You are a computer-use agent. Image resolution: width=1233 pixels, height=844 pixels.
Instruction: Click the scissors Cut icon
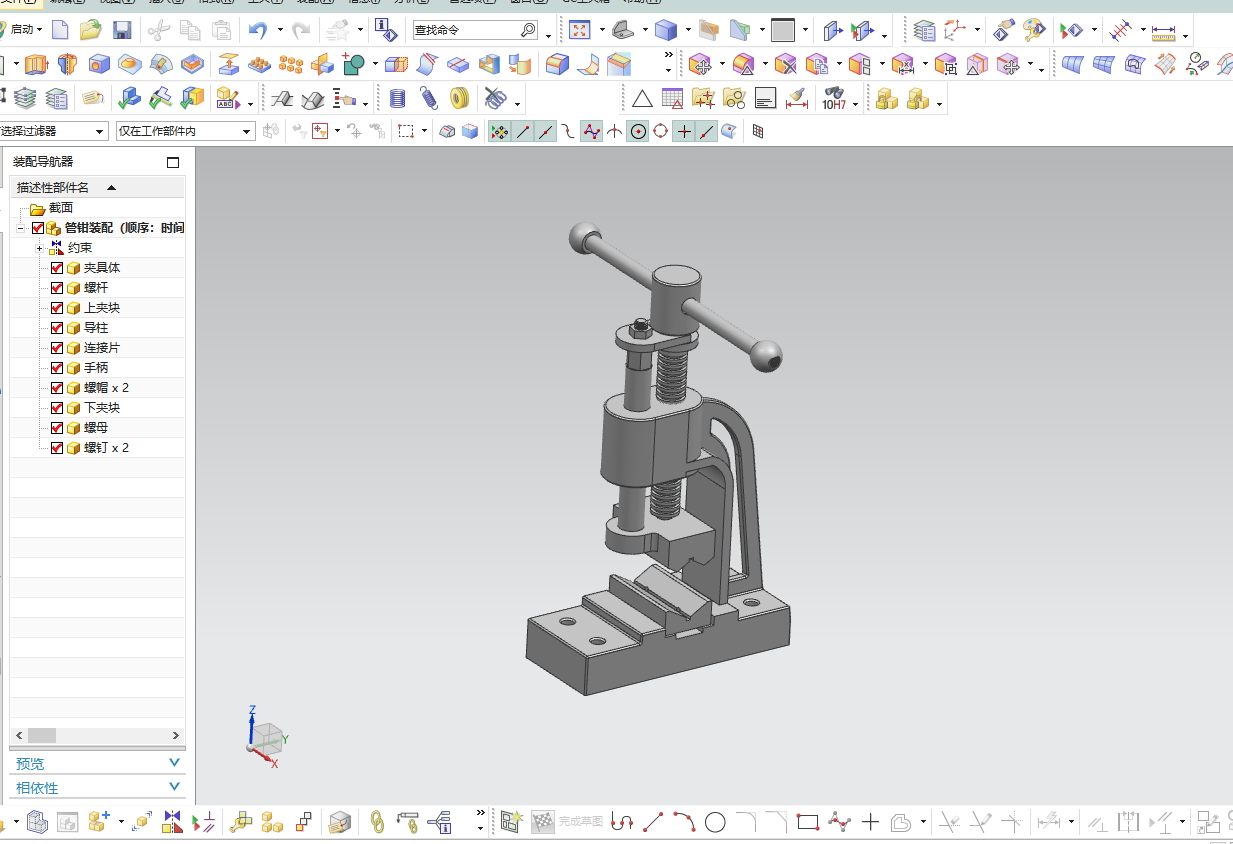[158, 30]
